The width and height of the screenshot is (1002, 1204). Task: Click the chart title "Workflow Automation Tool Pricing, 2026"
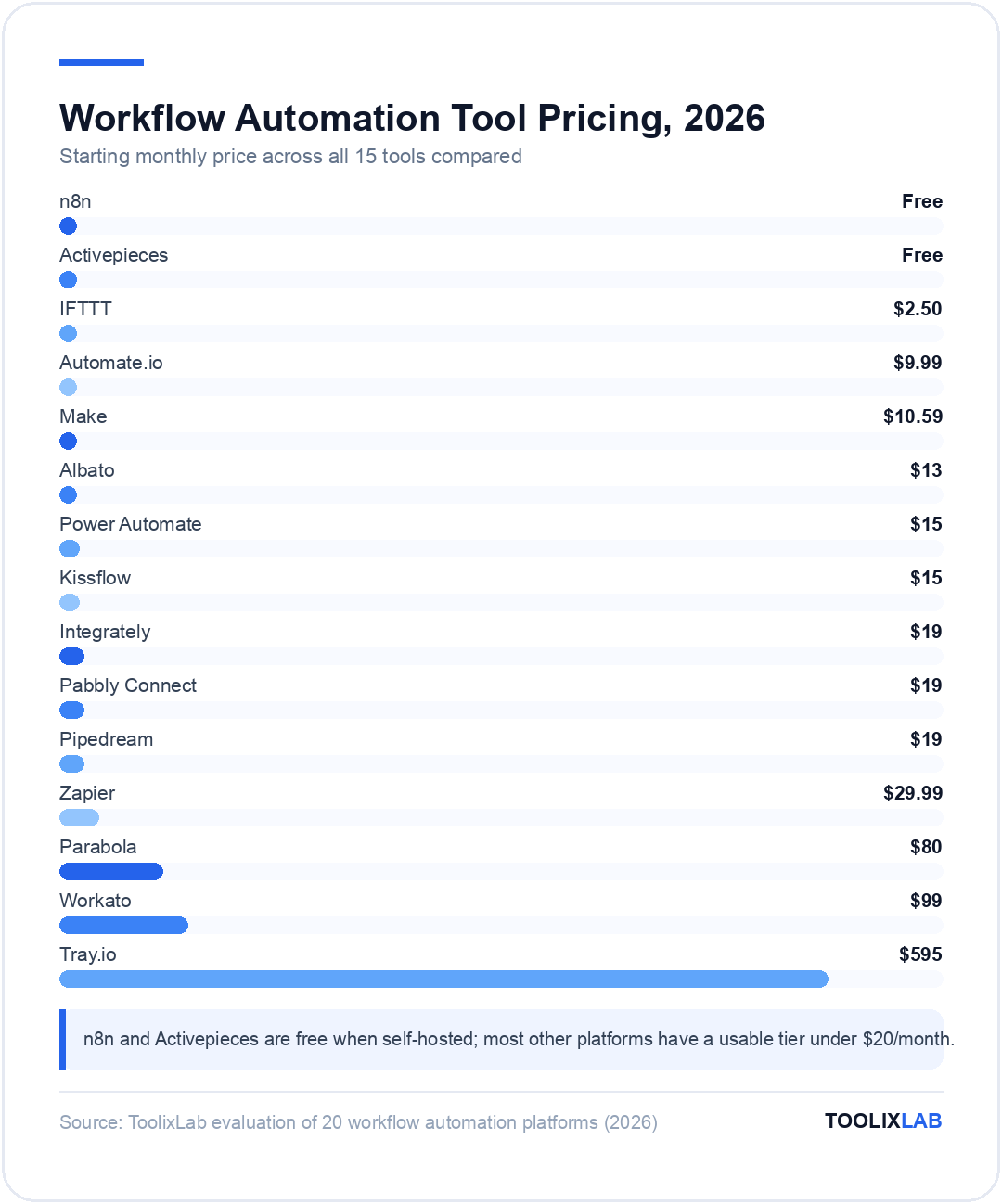coord(412,118)
